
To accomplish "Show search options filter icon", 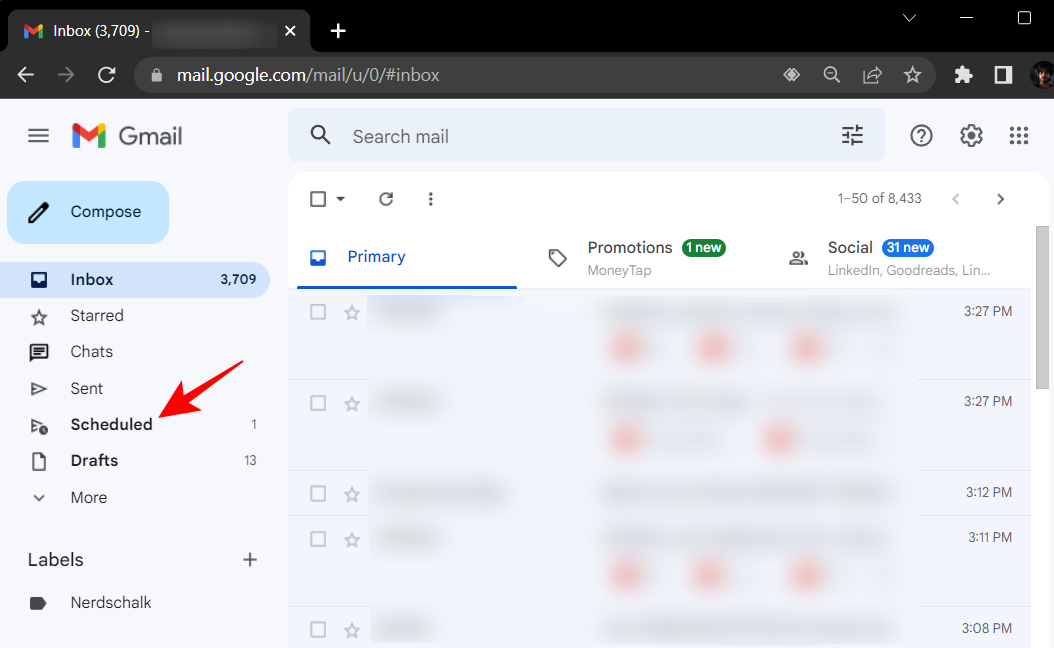I will (x=852, y=136).
